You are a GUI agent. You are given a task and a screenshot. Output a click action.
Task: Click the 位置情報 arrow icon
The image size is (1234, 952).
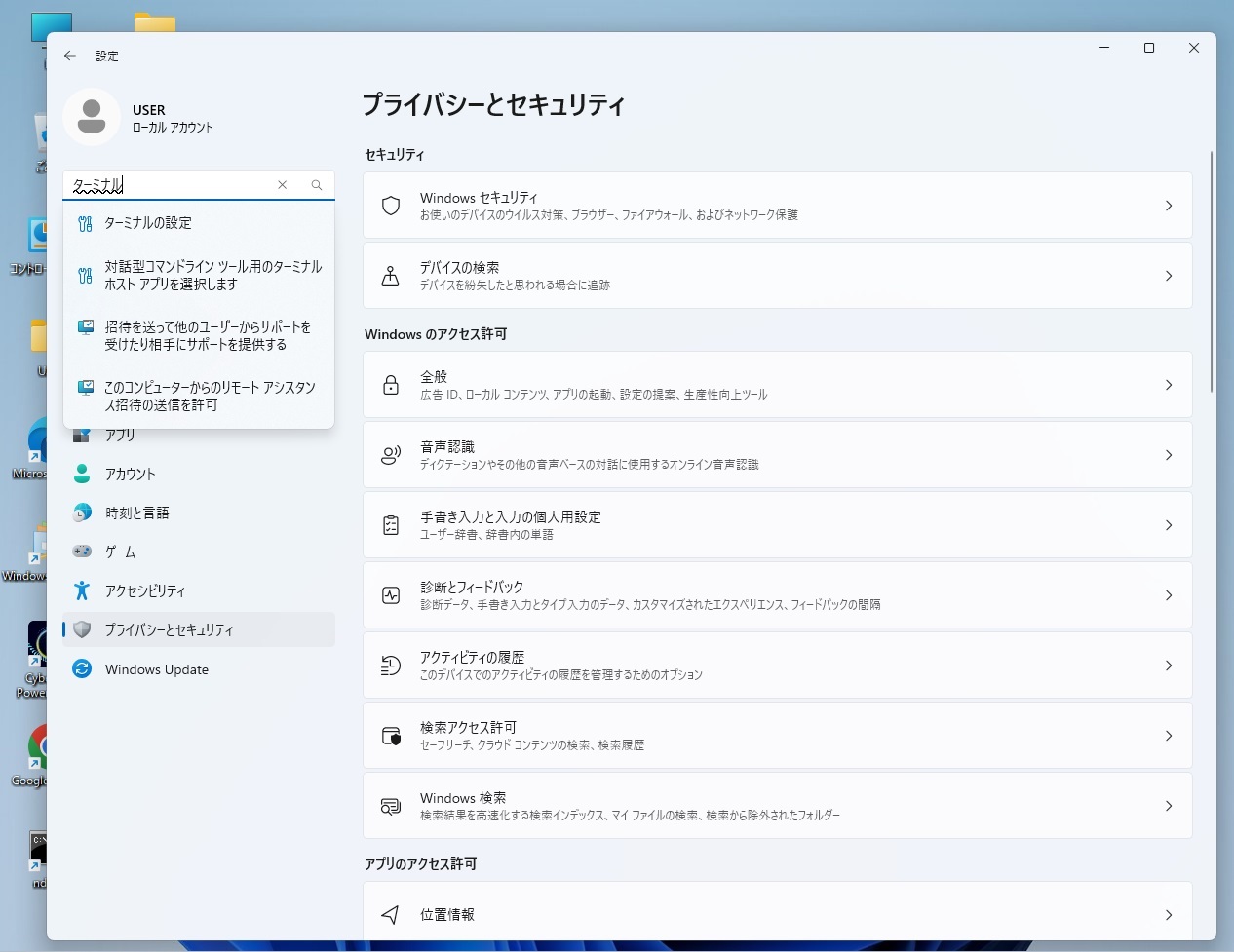click(x=391, y=915)
